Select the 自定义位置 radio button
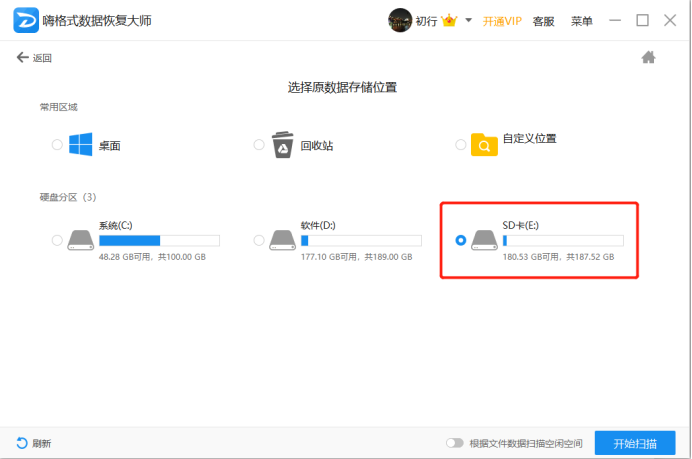This screenshot has width=692, height=459. [x=461, y=144]
